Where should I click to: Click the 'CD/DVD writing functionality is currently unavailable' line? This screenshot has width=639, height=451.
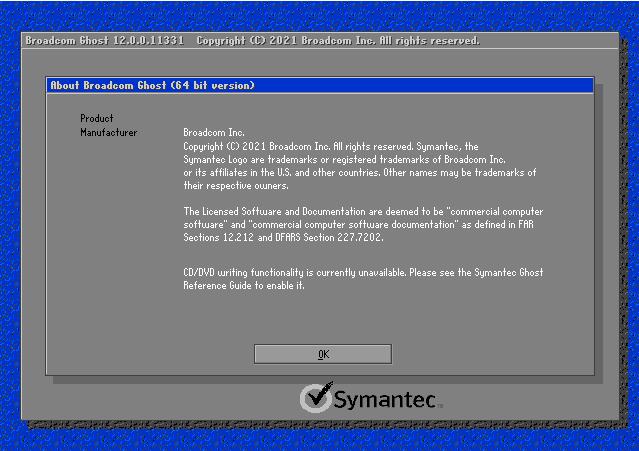(x=363, y=272)
